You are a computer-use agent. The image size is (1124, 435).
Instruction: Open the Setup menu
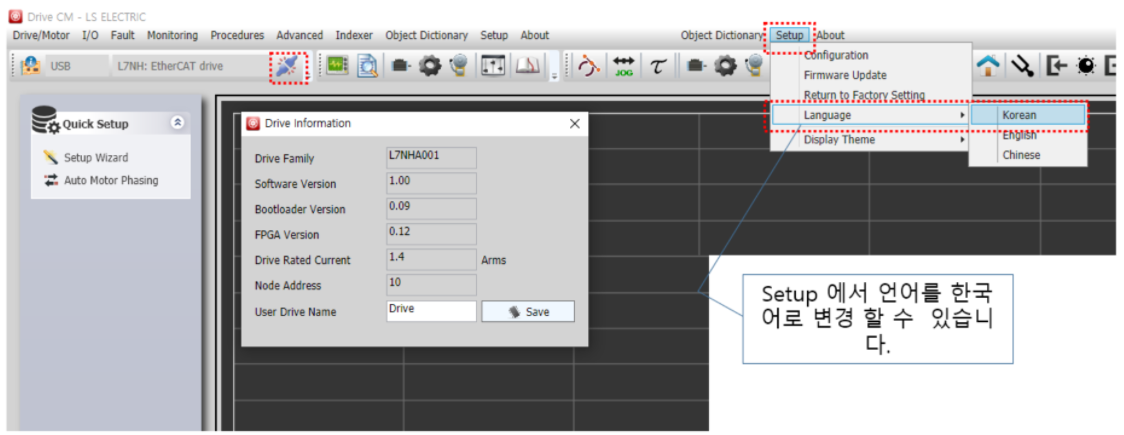(x=789, y=35)
